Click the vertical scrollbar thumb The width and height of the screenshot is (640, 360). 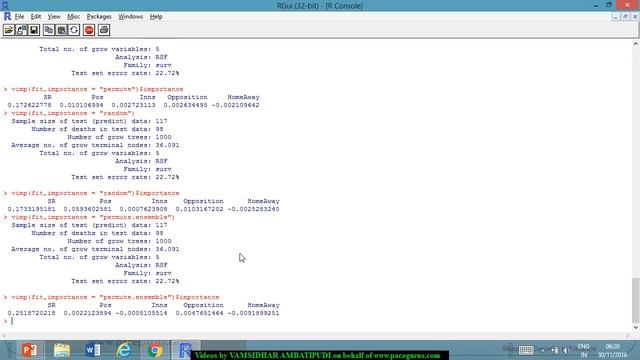coord(636,300)
